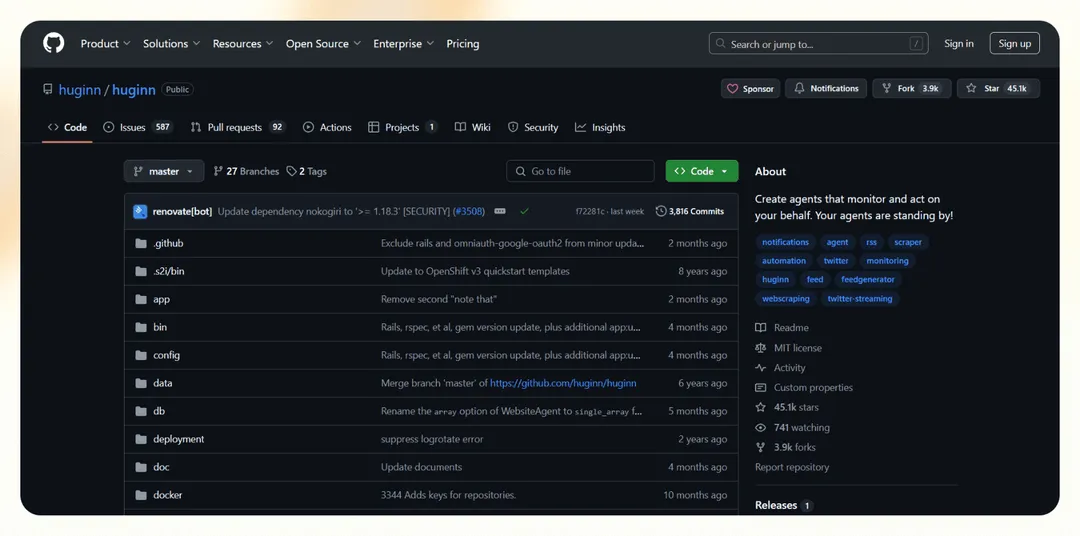Screen dimensions: 1080x536
Task: Expand the Open Source menu
Action: point(323,43)
